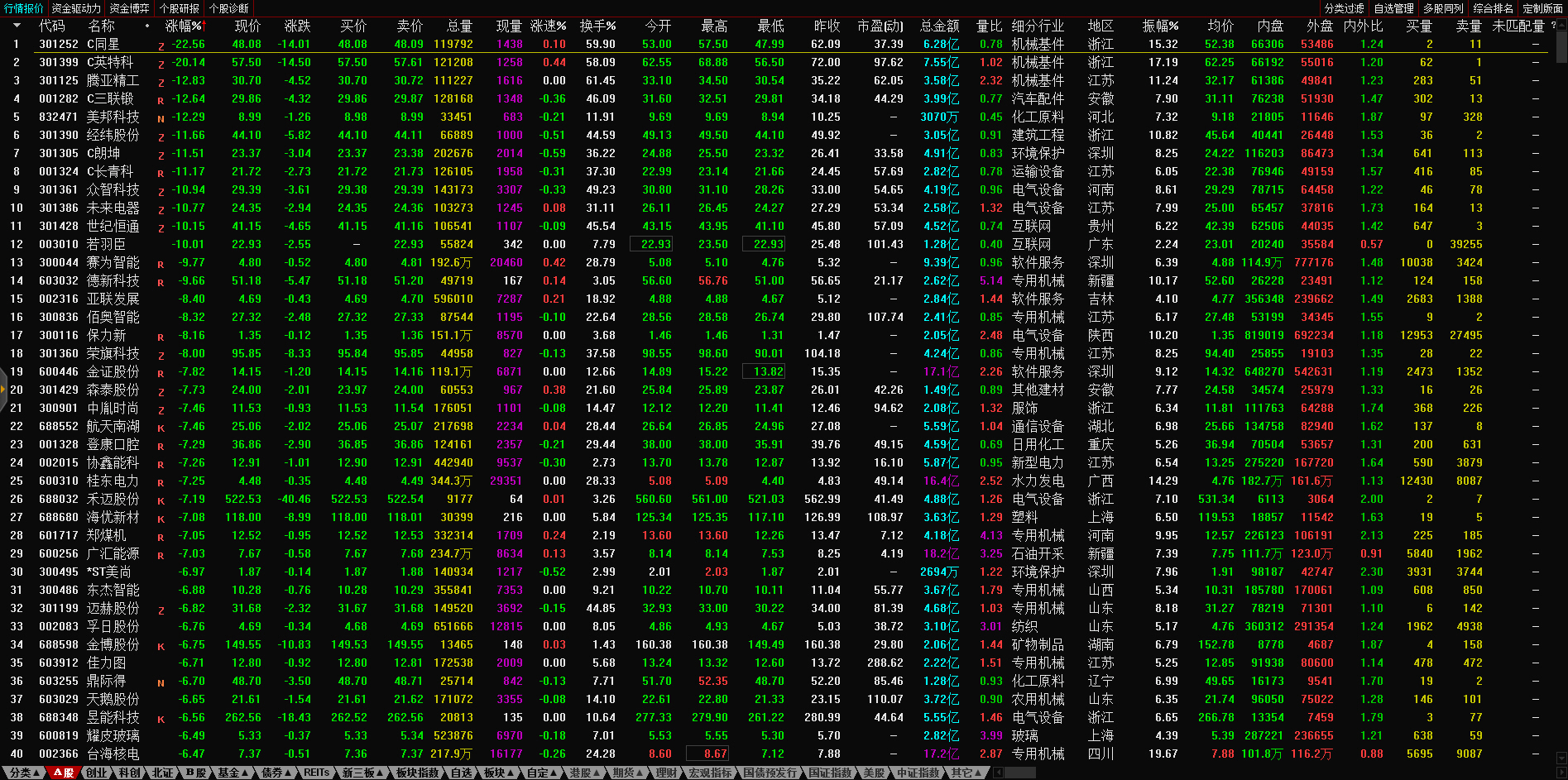Image resolution: width=1568 pixels, height=780 pixels.
Task: Click the Z marker next to C同星
Action: 161,45
